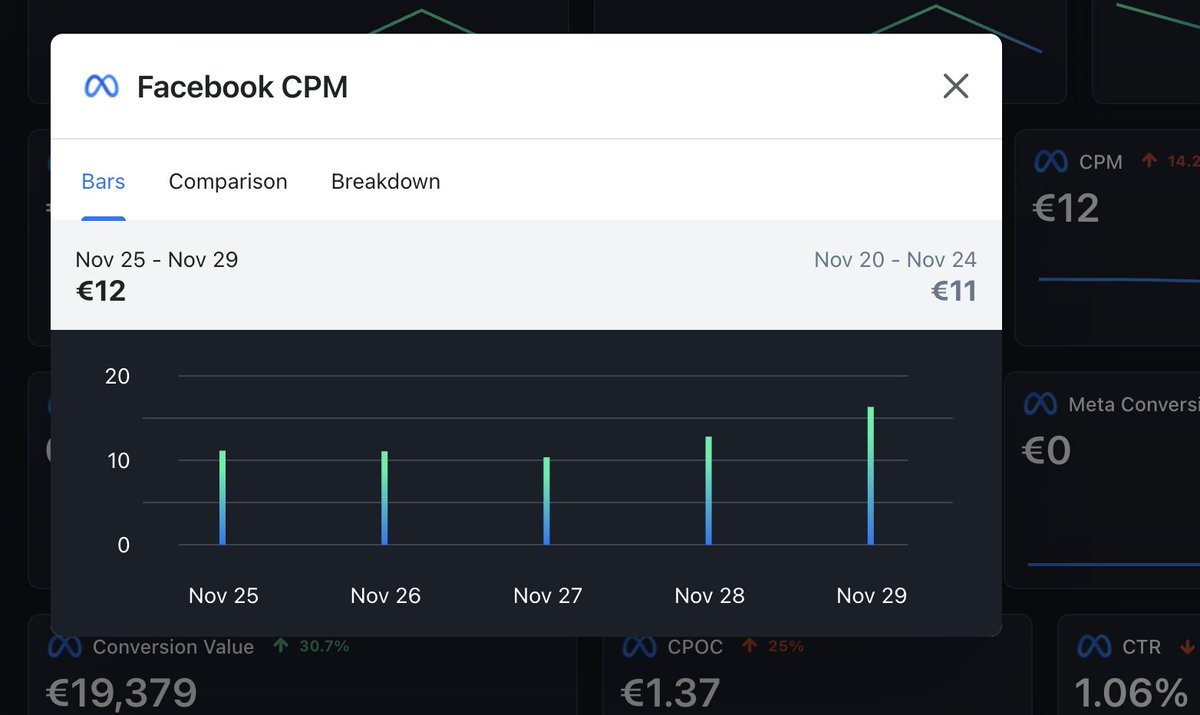Click the €12 value on CPM card
The width and height of the screenshot is (1200, 715).
tap(1066, 208)
